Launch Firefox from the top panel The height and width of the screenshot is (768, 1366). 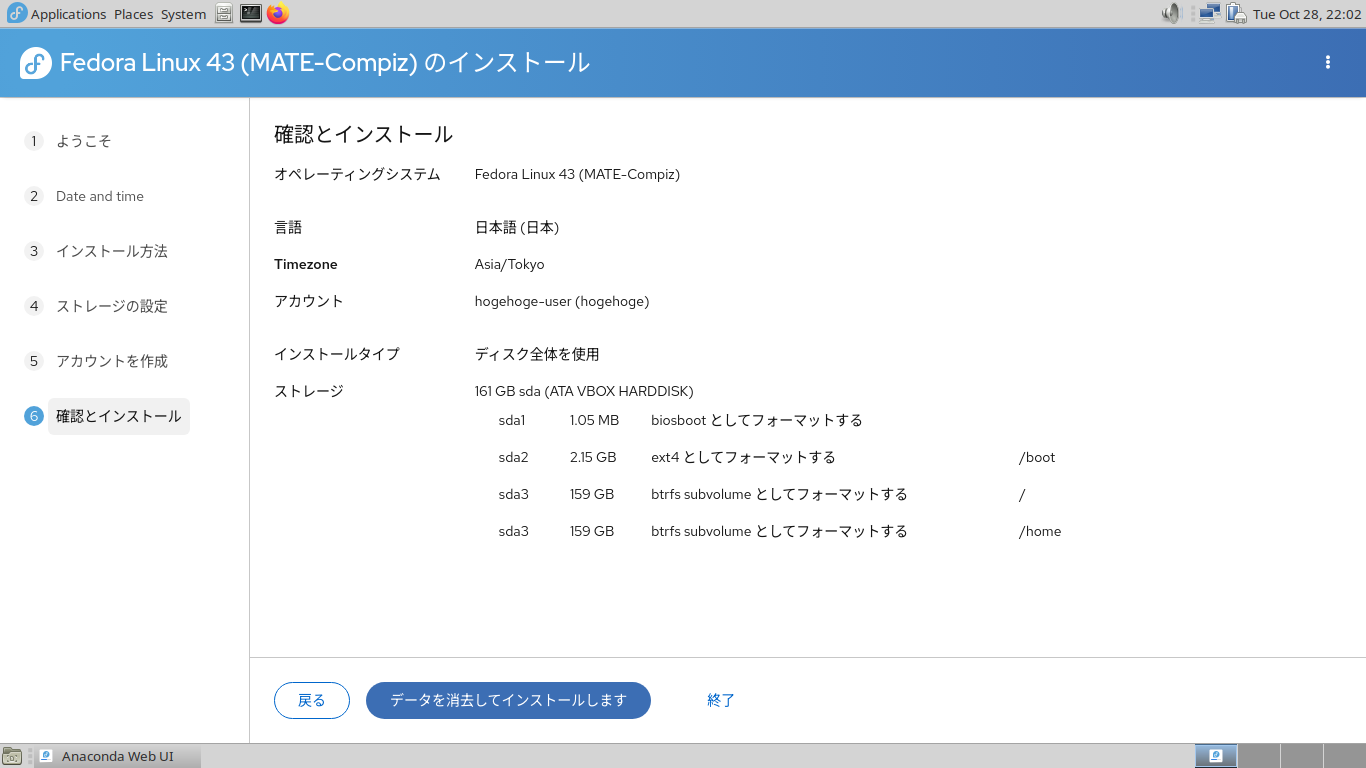click(278, 14)
